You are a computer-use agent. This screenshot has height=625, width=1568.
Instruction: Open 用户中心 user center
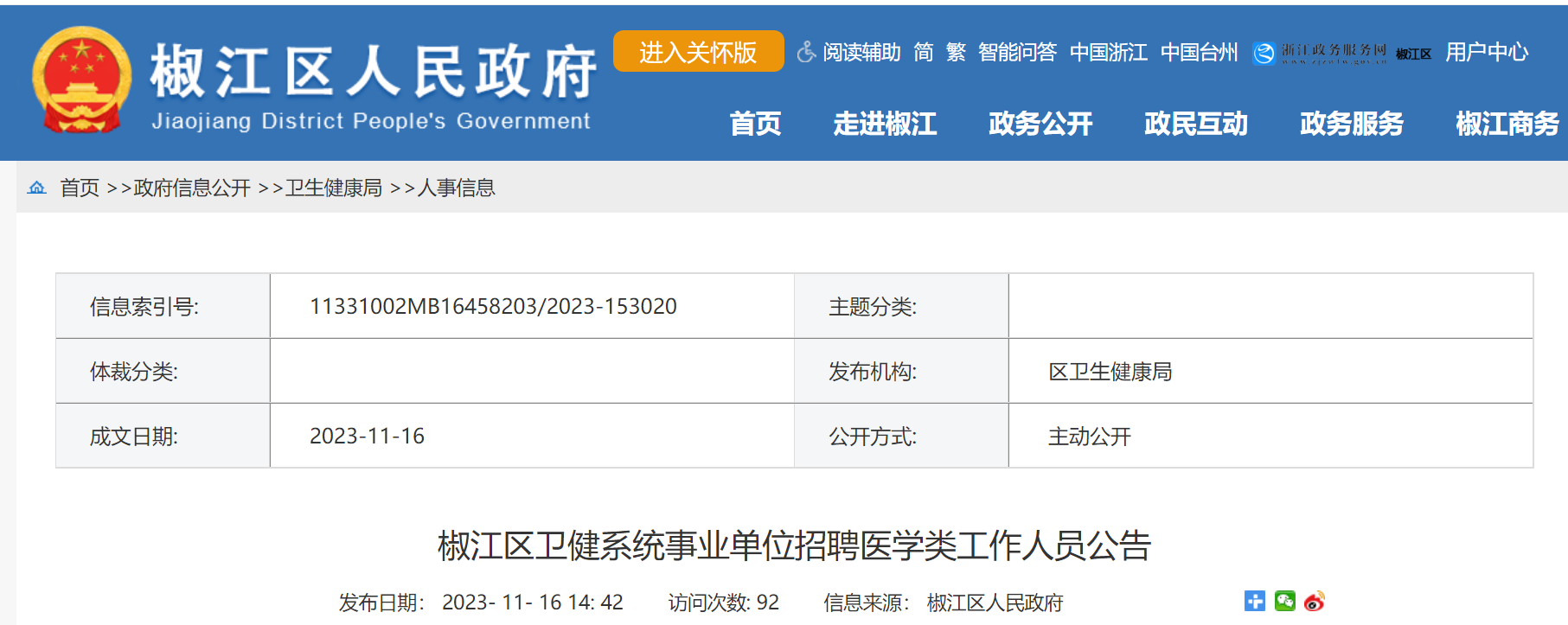coord(1487,53)
